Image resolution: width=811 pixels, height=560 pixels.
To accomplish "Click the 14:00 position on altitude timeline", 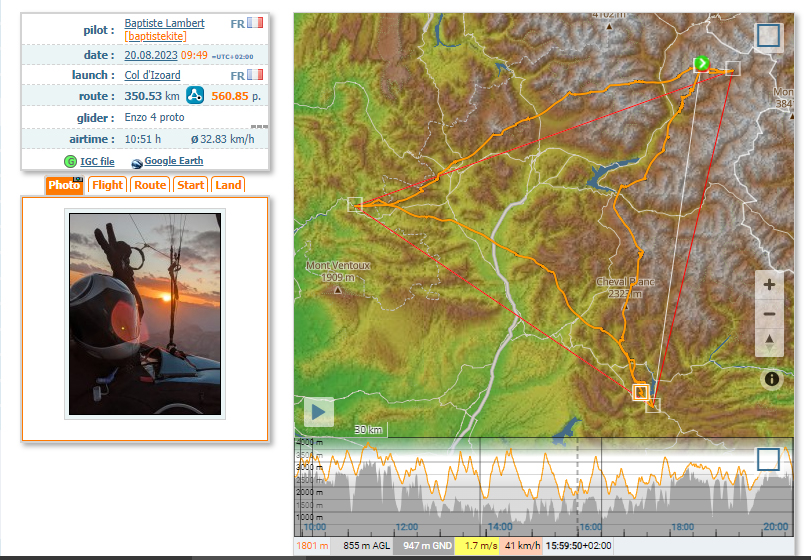I will (x=500, y=527).
